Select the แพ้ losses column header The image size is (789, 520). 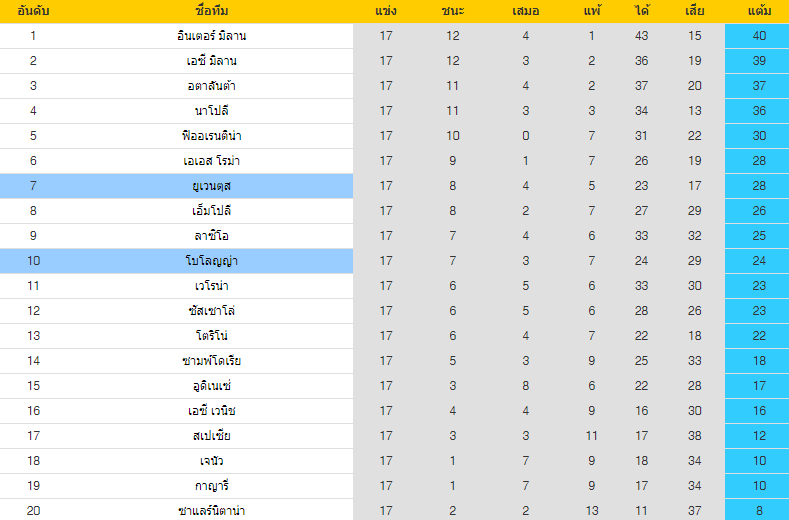point(591,11)
